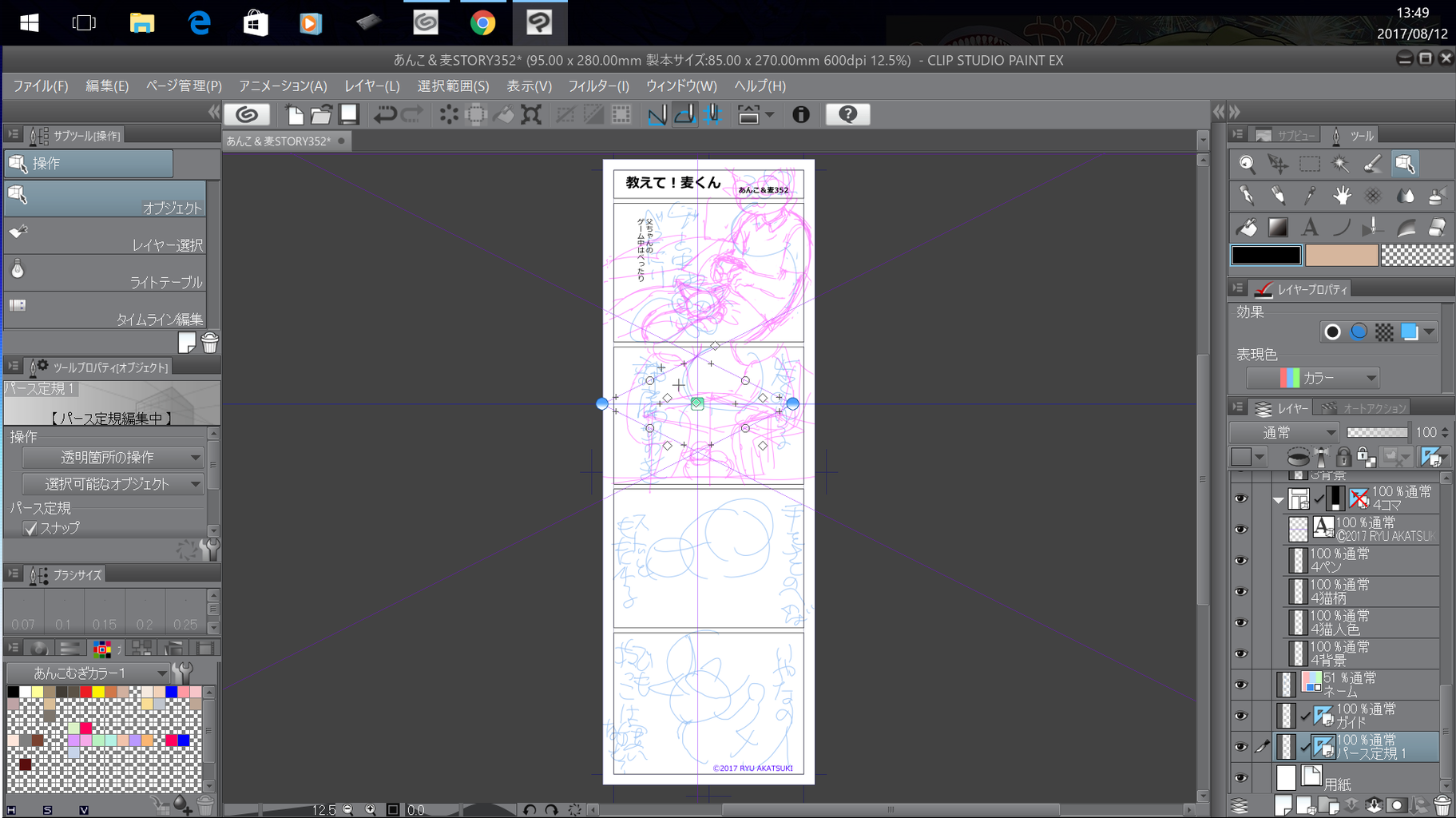The width and height of the screenshot is (1456, 818).
Task: Click the 操作 sub tool group tab
Action: (x=89, y=164)
